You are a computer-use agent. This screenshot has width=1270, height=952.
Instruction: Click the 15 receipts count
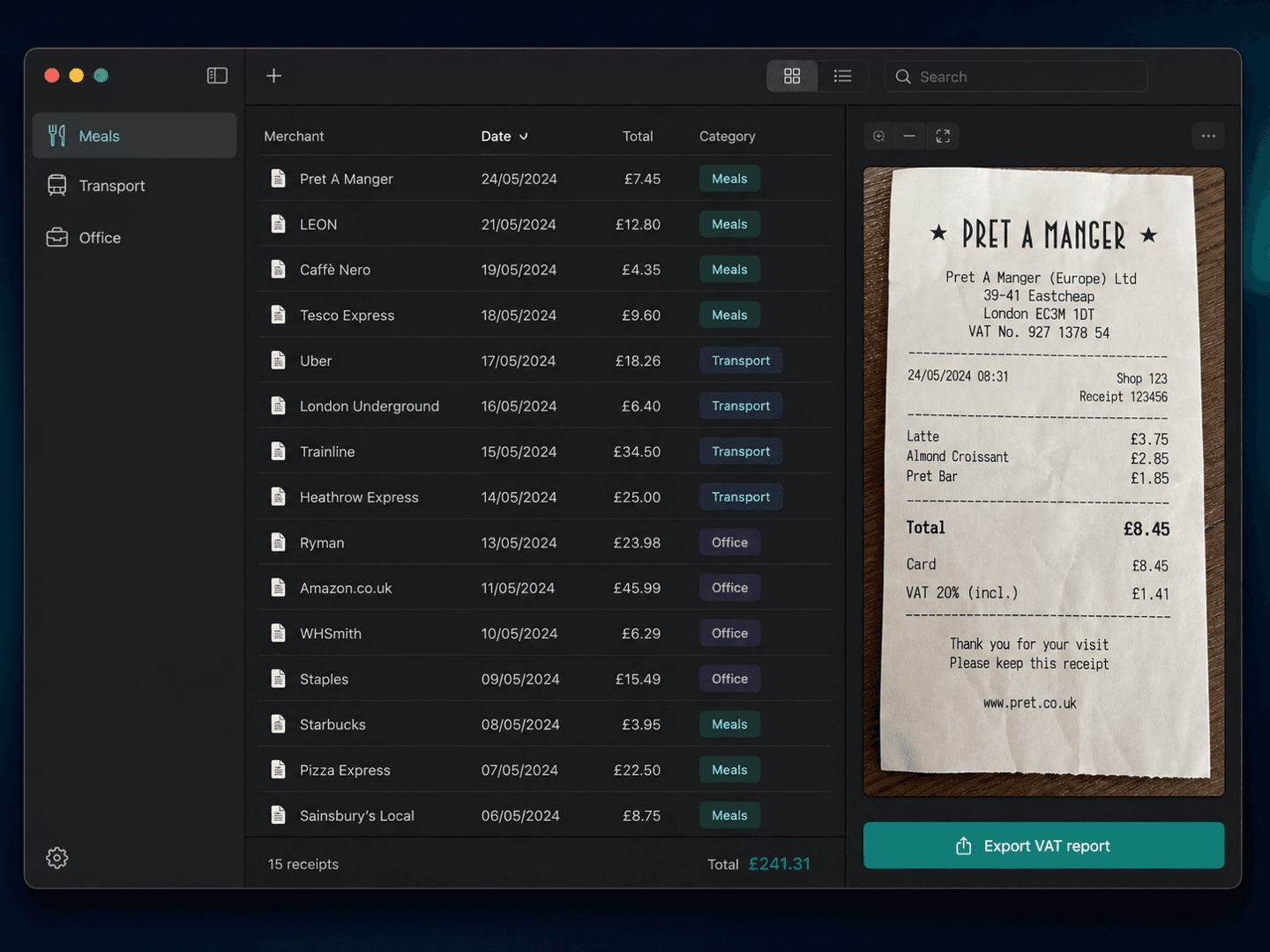[303, 864]
